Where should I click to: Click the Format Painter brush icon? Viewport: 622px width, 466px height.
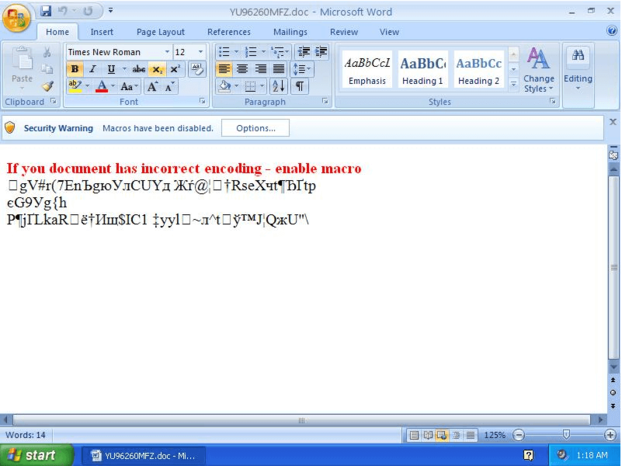[x=47, y=87]
